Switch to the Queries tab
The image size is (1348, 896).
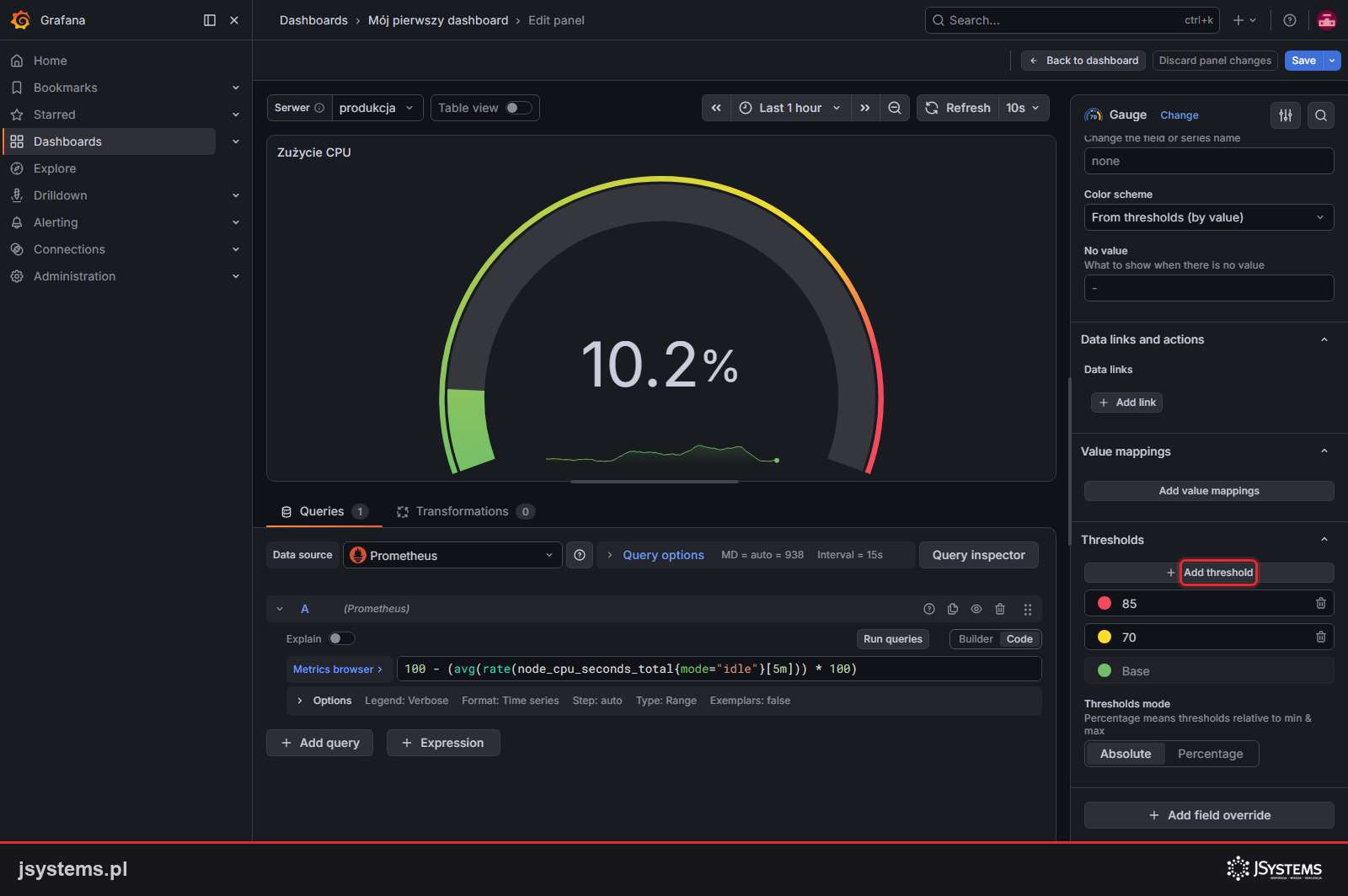pyautogui.click(x=324, y=511)
